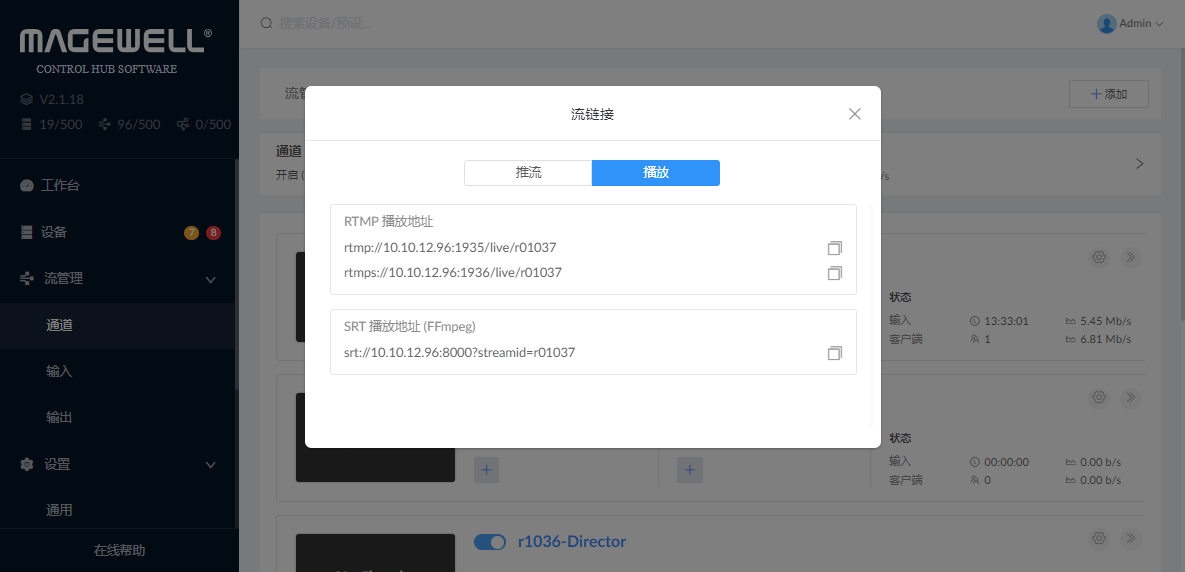Click the 添加 button
Viewport: 1185px width, 572px height.
pos(1108,94)
